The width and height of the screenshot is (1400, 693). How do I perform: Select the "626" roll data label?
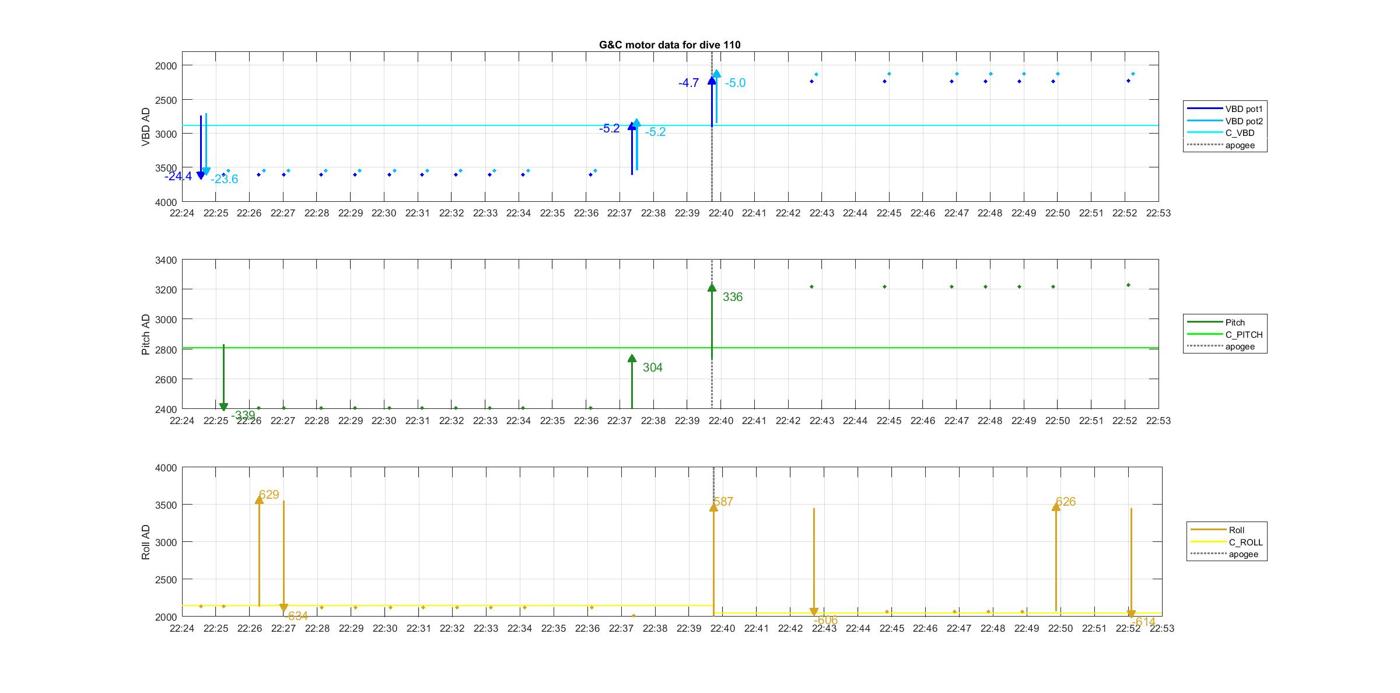[x=1066, y=502]
